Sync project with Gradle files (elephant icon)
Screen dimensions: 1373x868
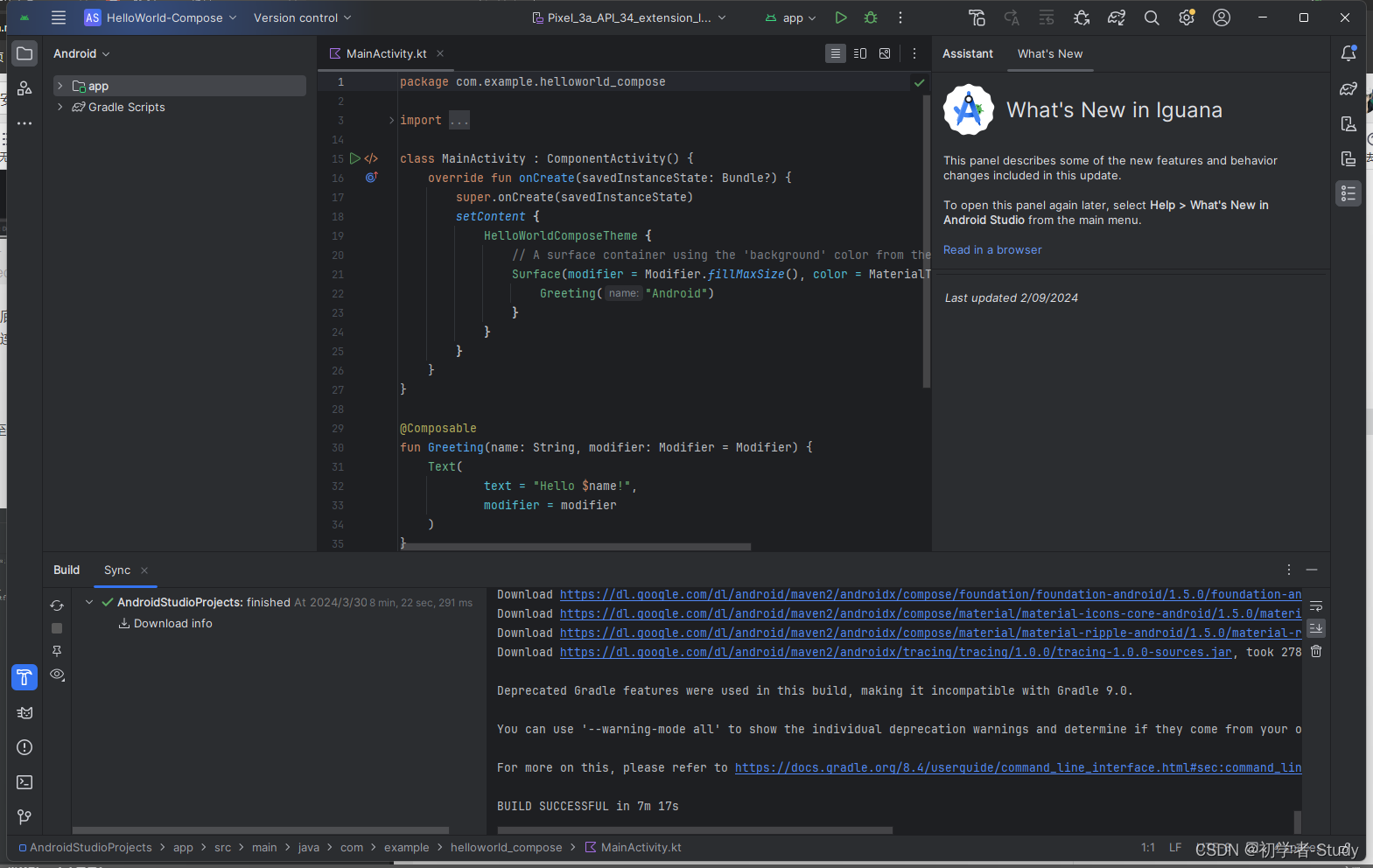click(x=1117, y=17)
